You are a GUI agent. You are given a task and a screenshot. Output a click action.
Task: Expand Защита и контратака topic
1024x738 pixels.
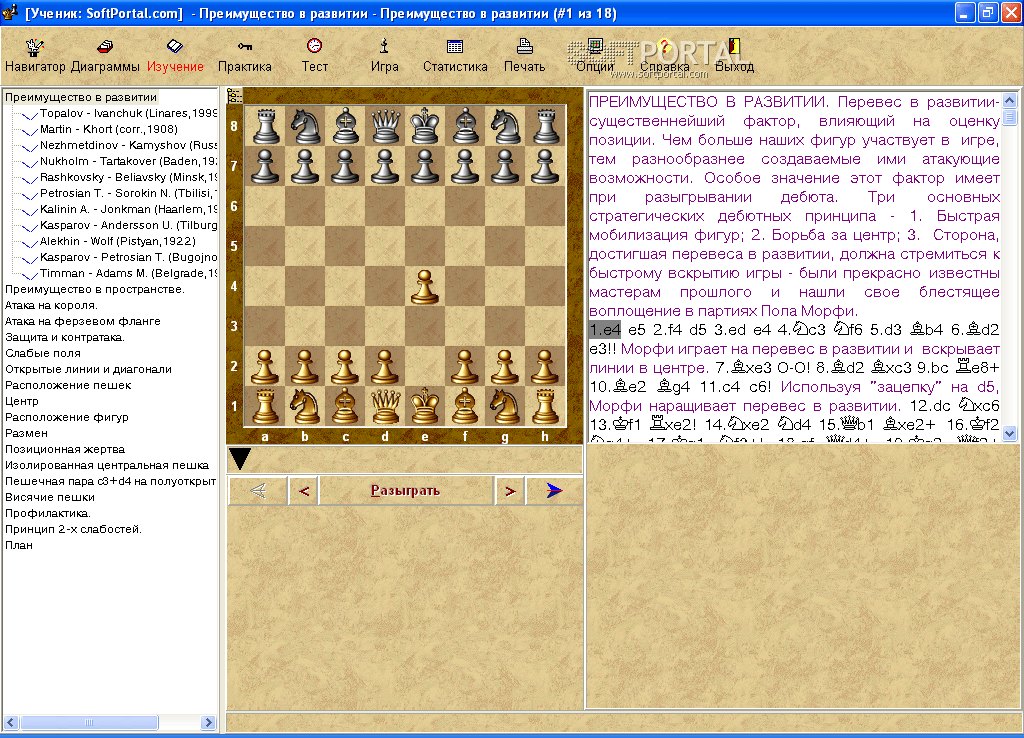click(65, 337)
